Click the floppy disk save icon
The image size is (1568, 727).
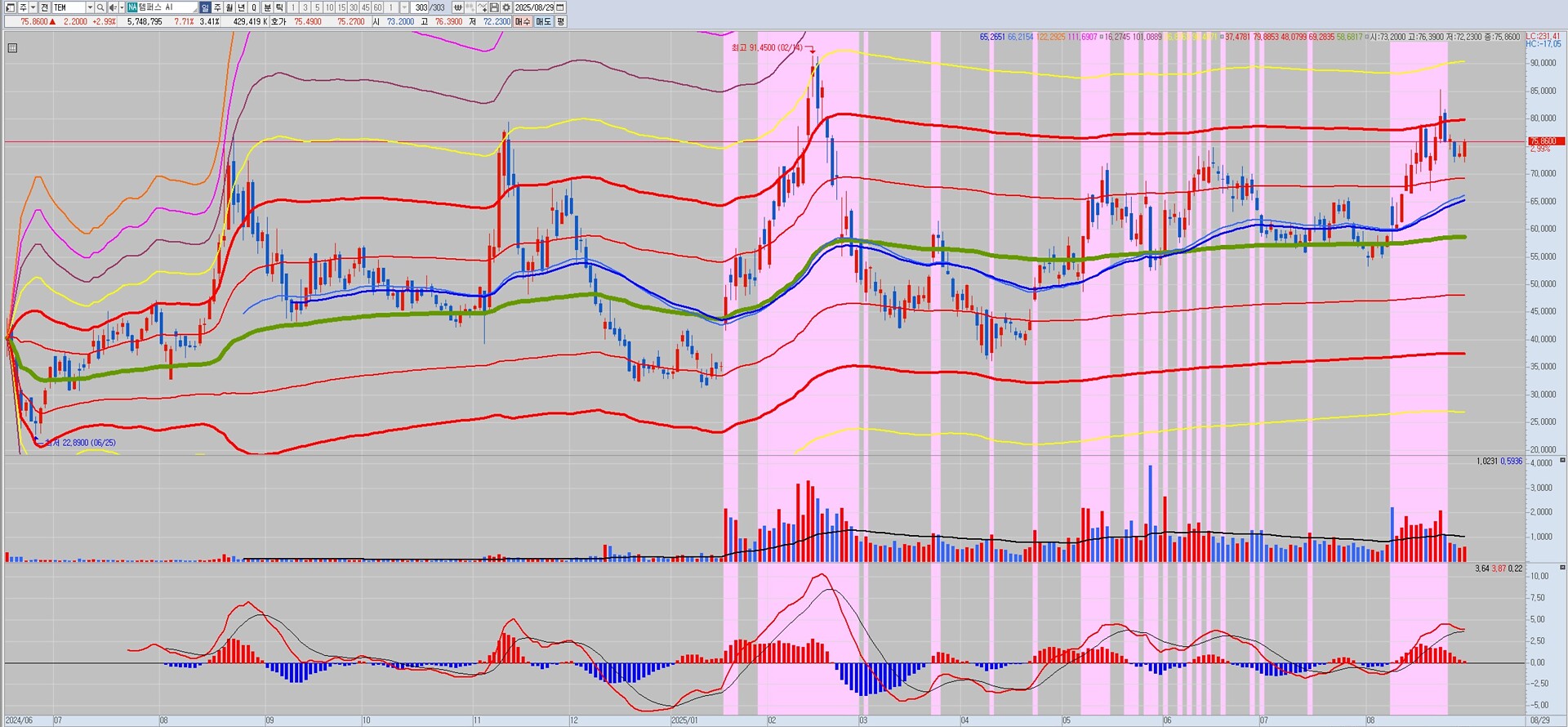click(494, 7)
